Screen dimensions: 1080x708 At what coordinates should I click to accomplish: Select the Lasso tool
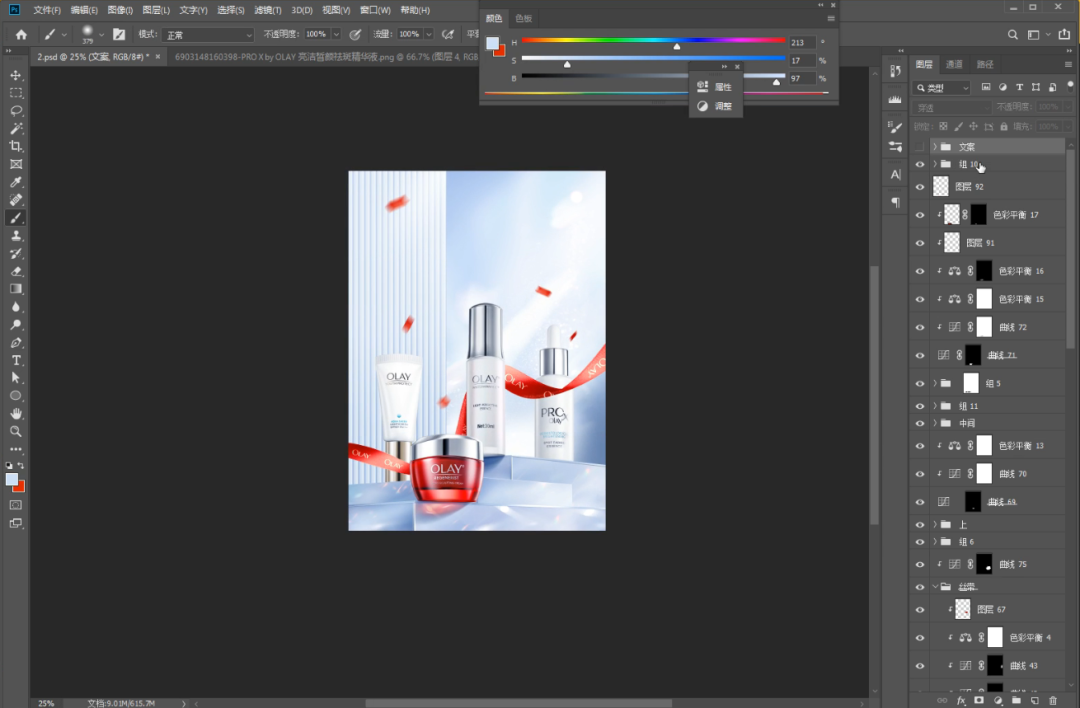(16, 110)
